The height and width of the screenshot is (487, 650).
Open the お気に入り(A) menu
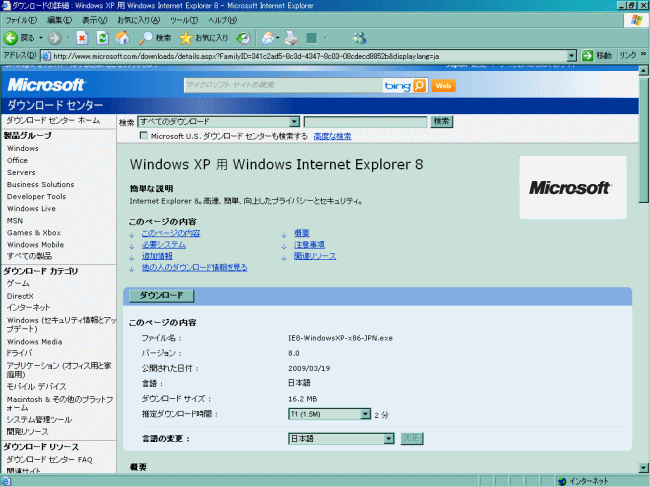[138, 20]
